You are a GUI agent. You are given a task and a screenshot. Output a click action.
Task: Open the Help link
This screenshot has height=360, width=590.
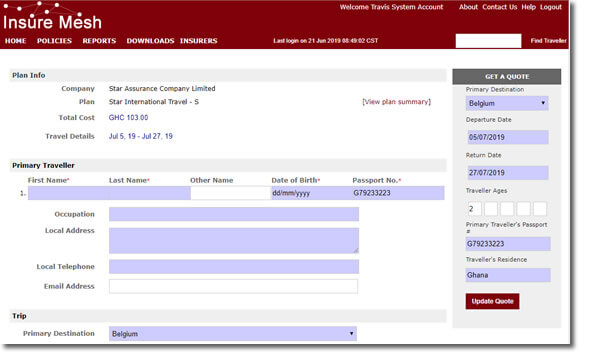[528, 7]
